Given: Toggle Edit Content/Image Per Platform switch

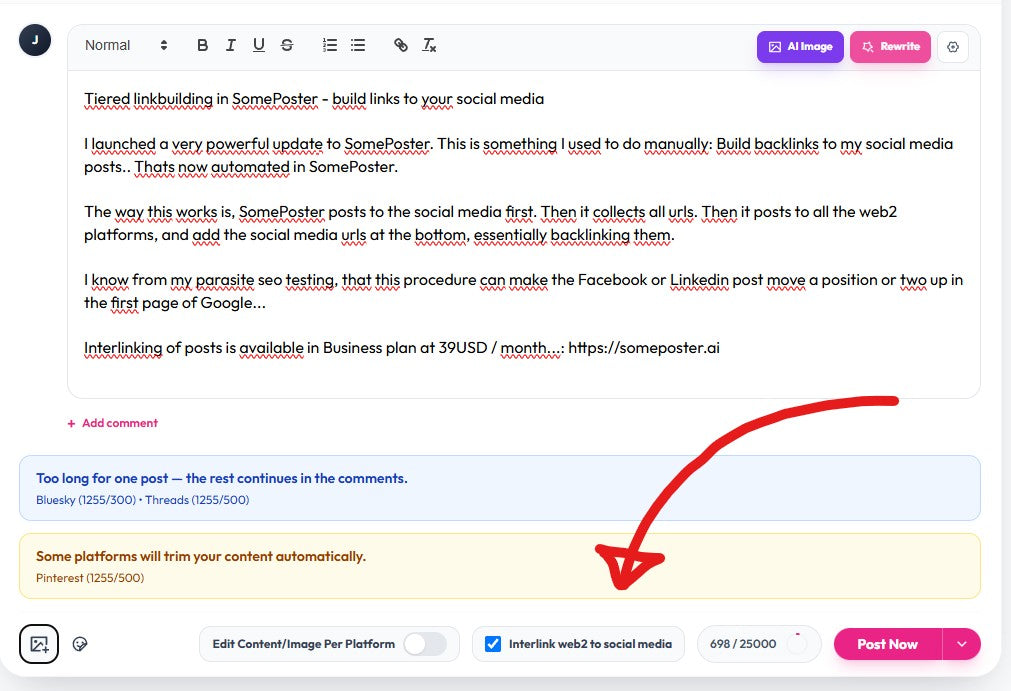Looking at the screenshot, I should (x=425, y=644).
